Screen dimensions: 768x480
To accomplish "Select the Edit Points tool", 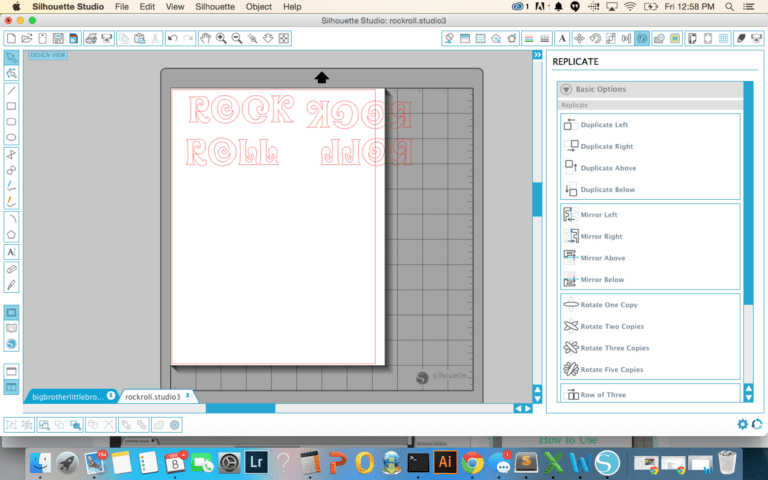I will click(x=11, y=73).
